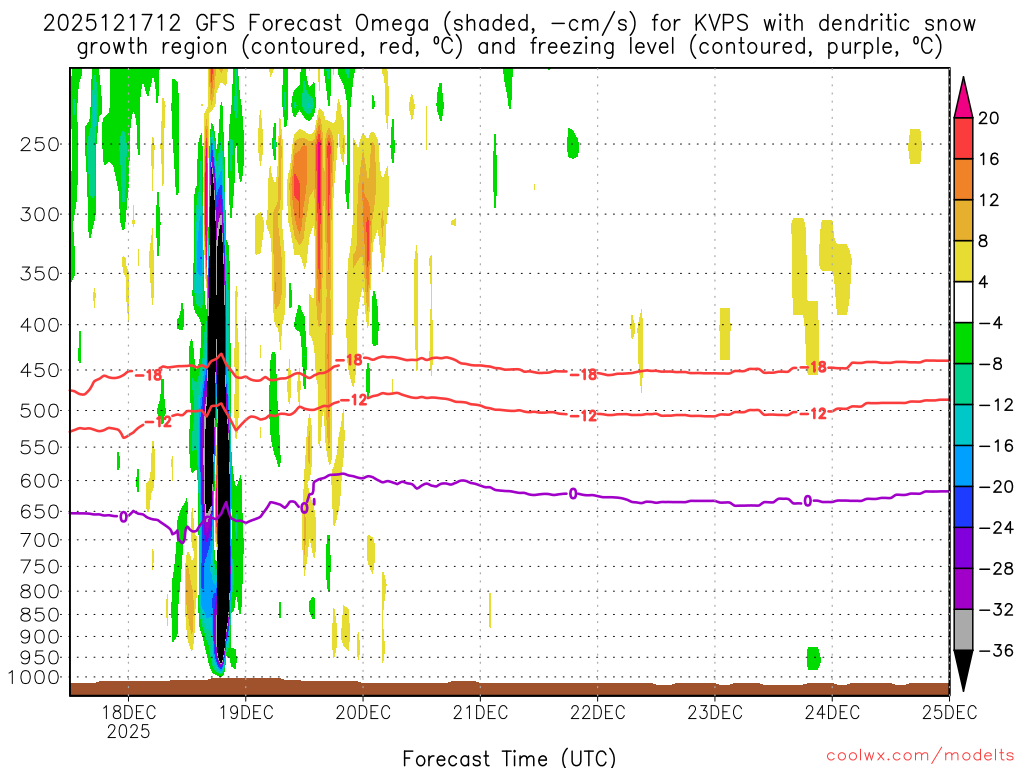Screen dimensions: 1024x768
Task: Click the 25DEC date label
Action: [950, 712]
